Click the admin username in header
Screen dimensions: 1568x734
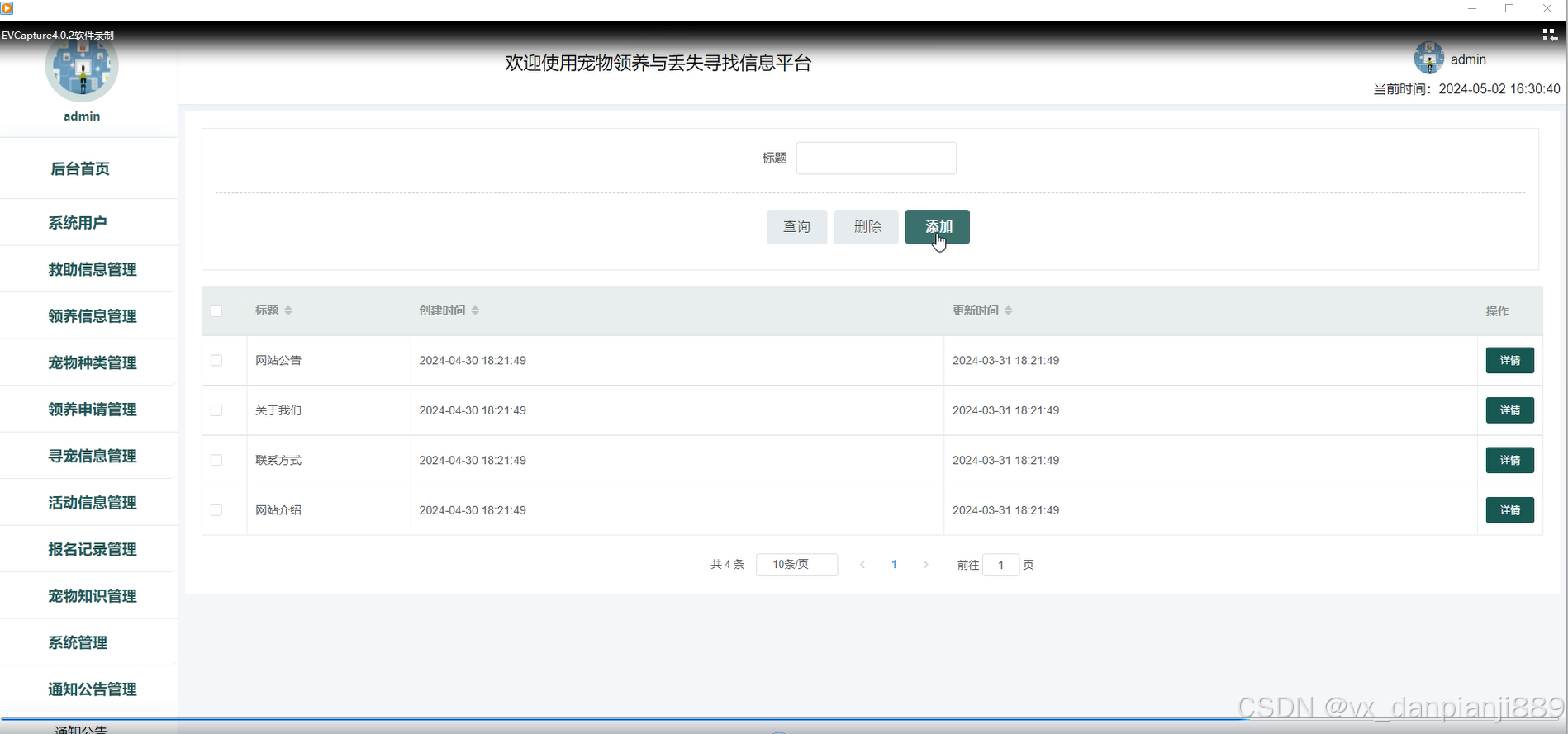1468,59
